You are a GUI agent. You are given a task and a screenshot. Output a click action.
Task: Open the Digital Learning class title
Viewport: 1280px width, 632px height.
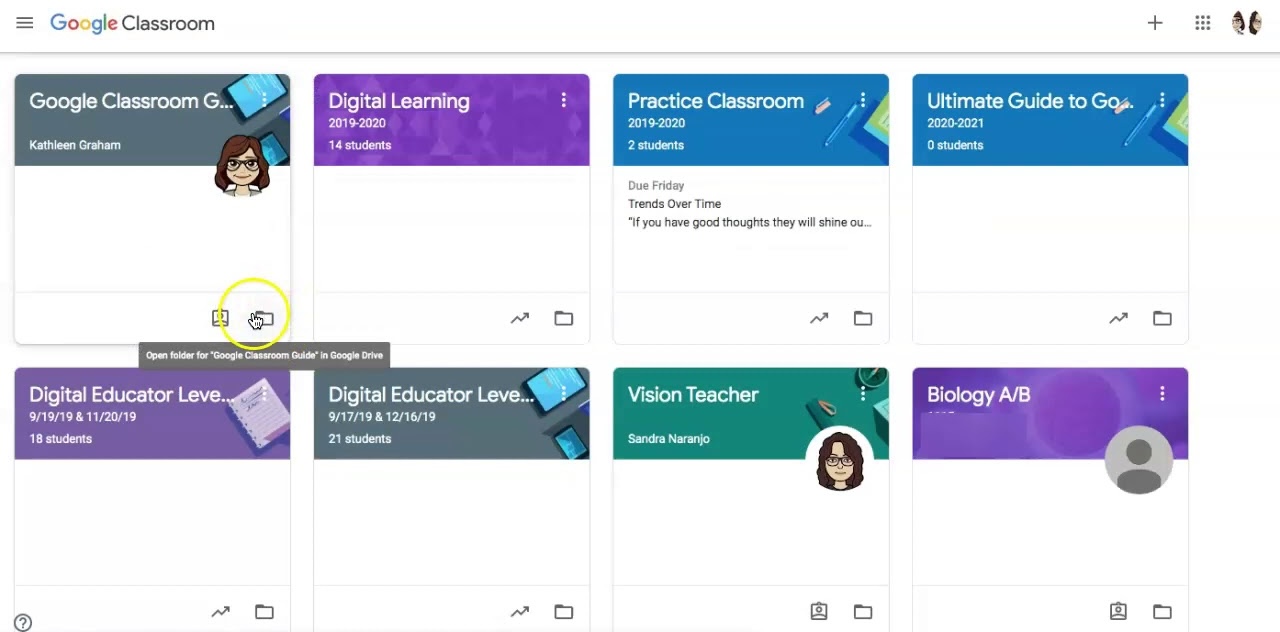click(x=398, y=101)
